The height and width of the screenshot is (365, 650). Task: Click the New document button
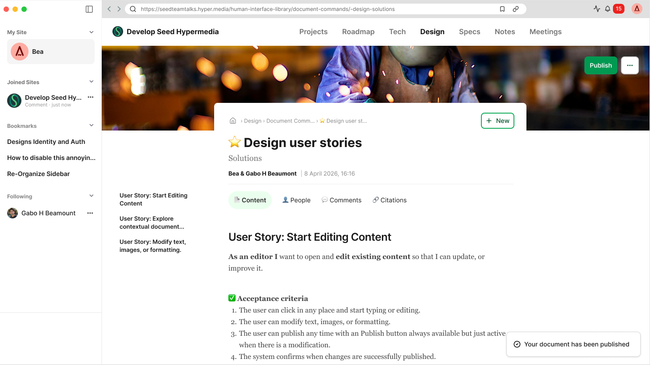pyautogui.click(x=497, y=121)
